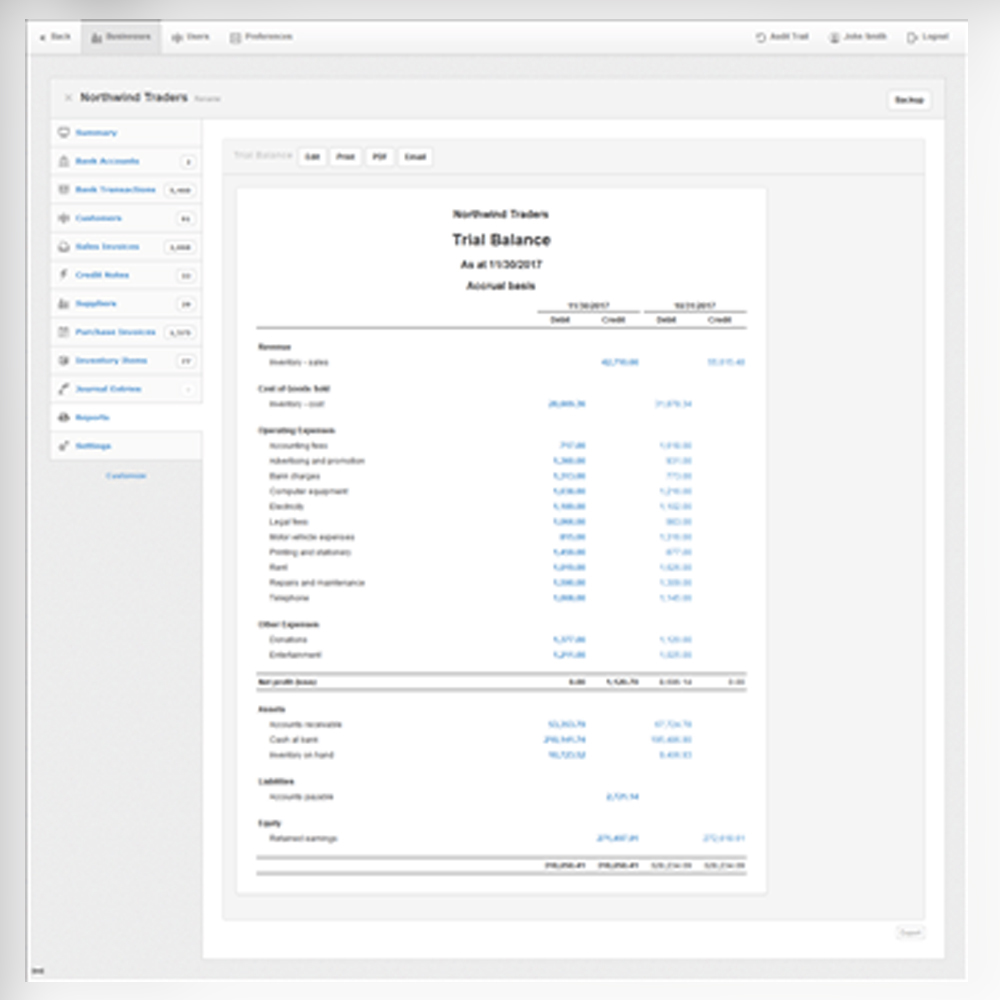Click the Liabilities section heading
This screenshot has width=1000, height=1000.
click(x=276, y=781)
